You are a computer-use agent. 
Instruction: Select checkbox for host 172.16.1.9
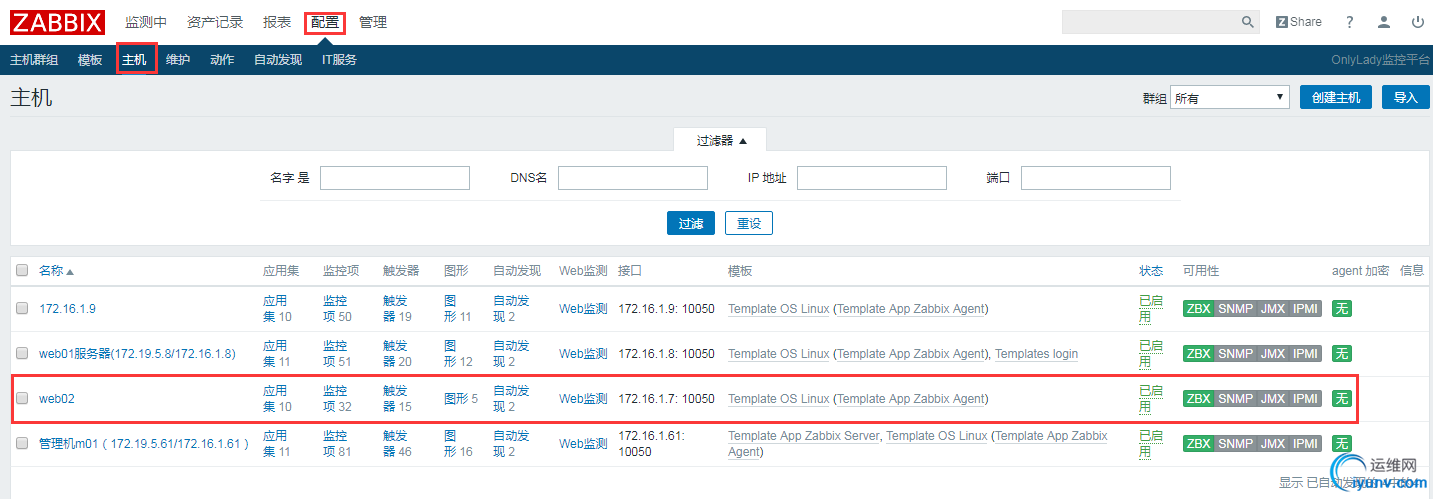click(x=22, y=309)
